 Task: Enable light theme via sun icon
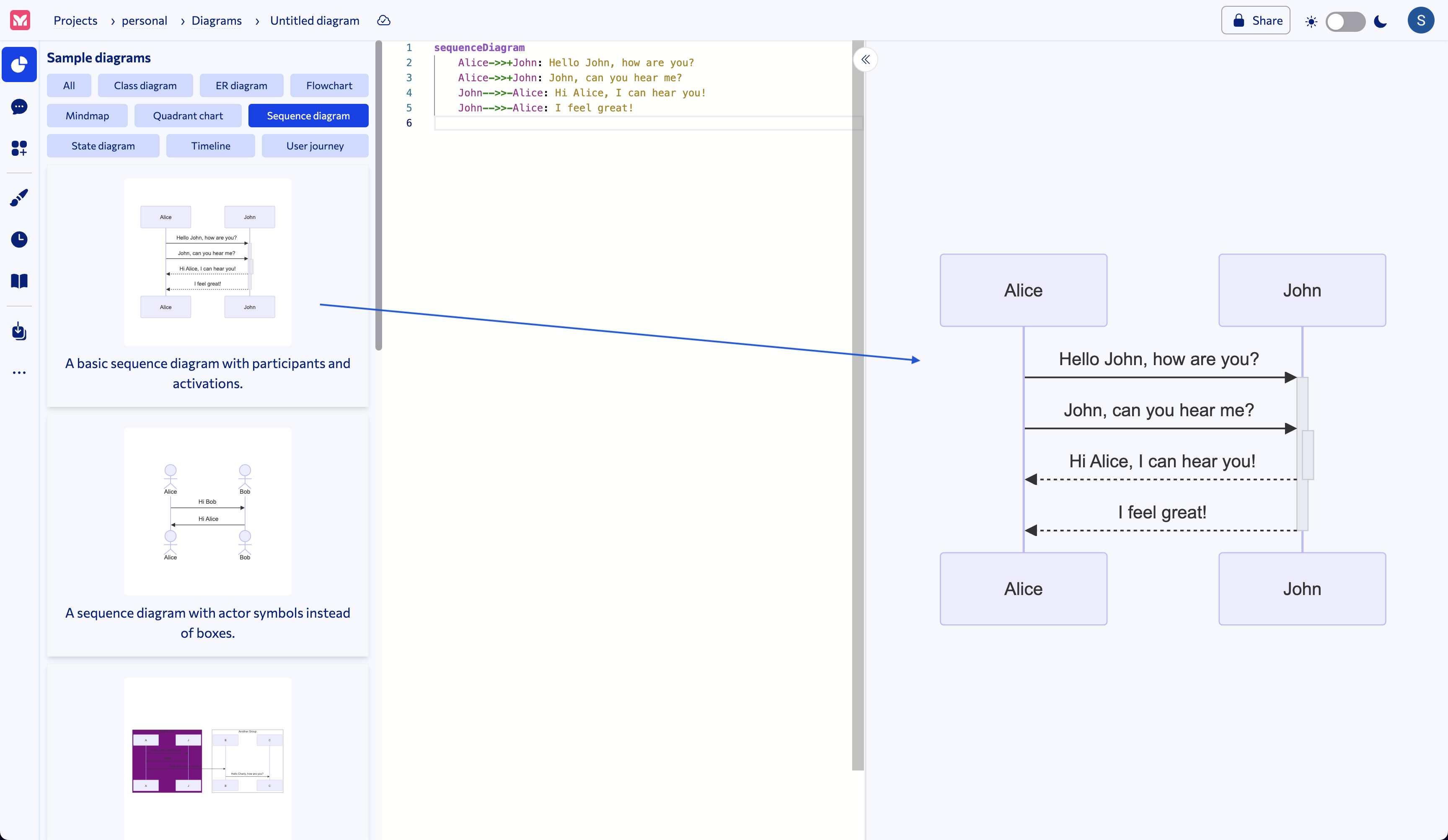pyautogui.click(x=1312, y=21)
